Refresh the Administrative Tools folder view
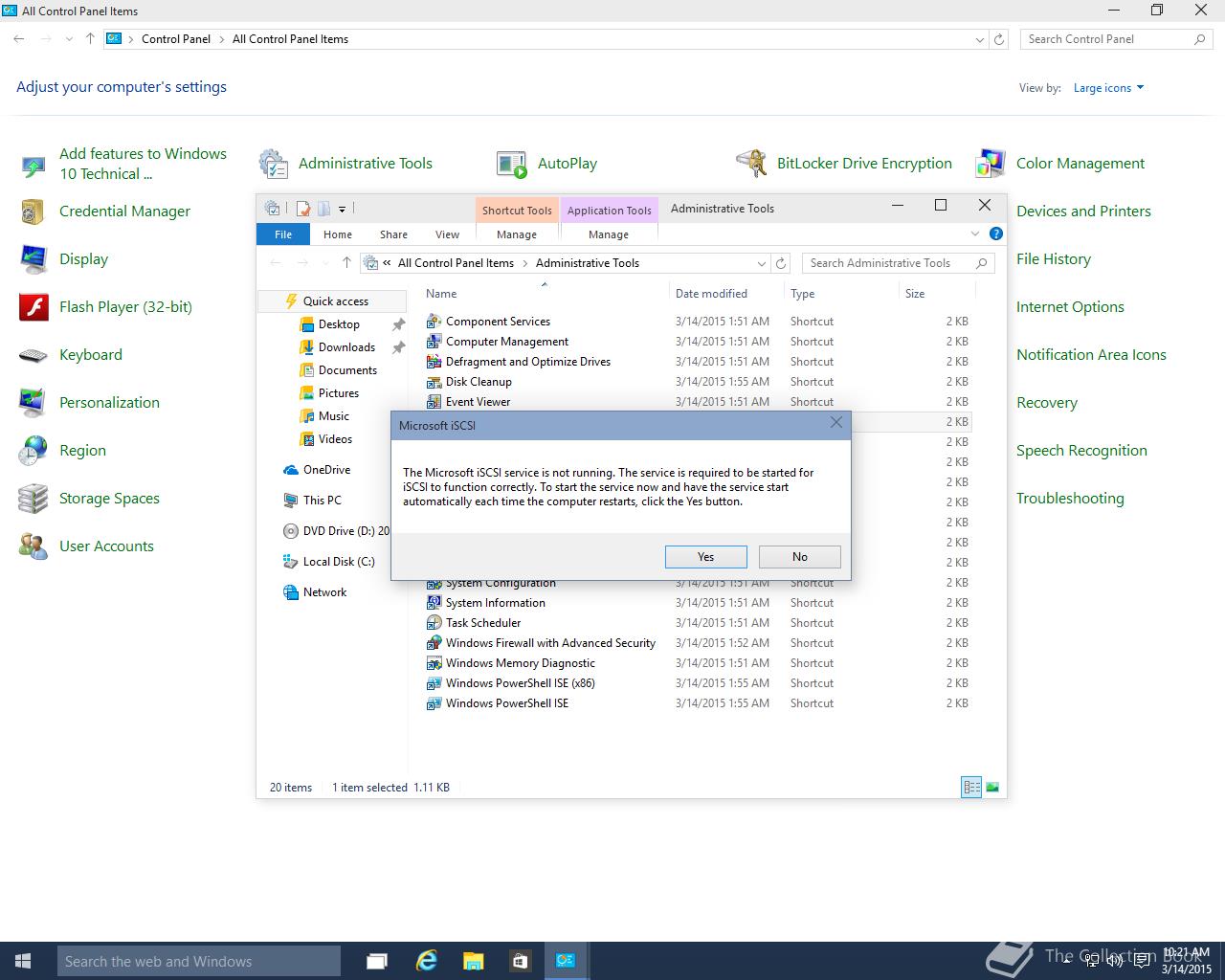 pos(781,263)
